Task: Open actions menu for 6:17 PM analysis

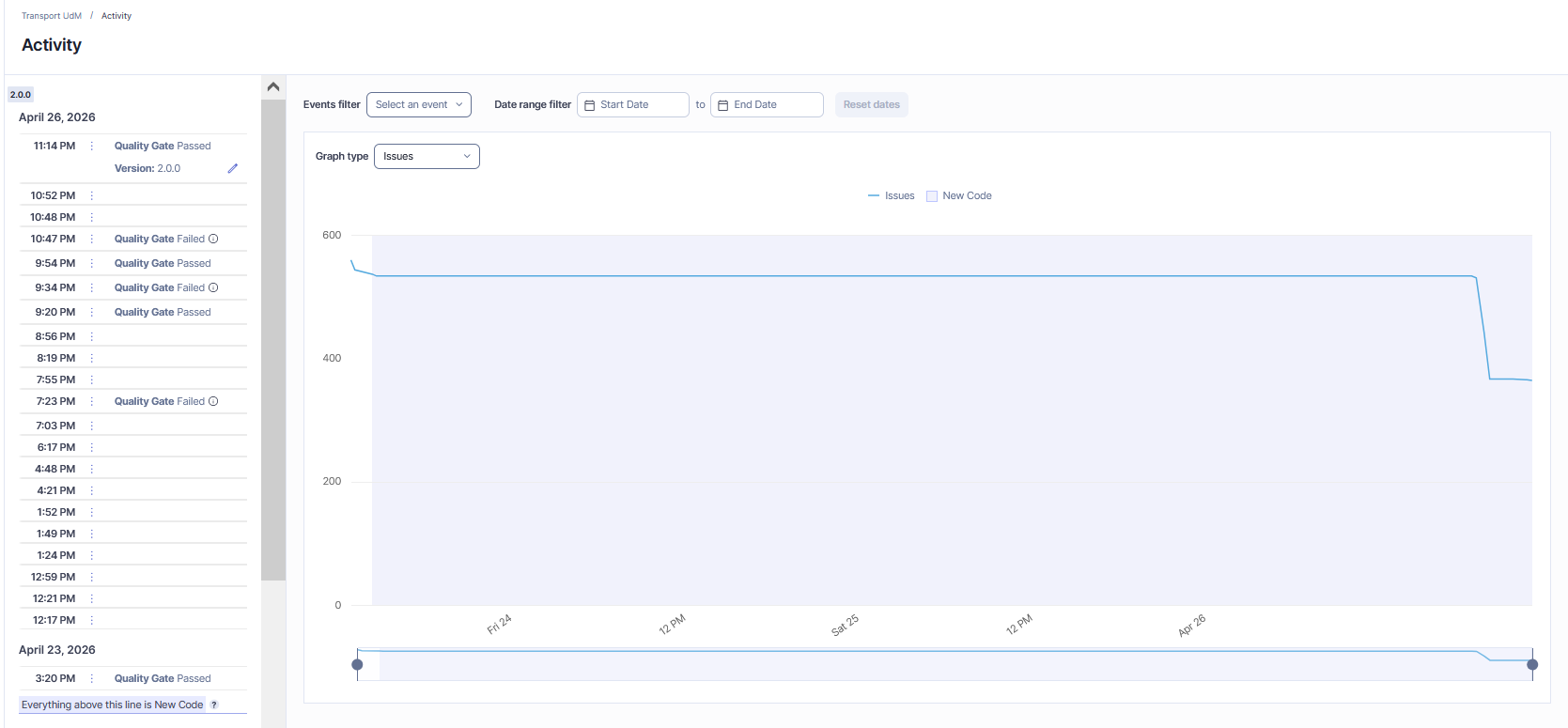Action: [91, 447]
